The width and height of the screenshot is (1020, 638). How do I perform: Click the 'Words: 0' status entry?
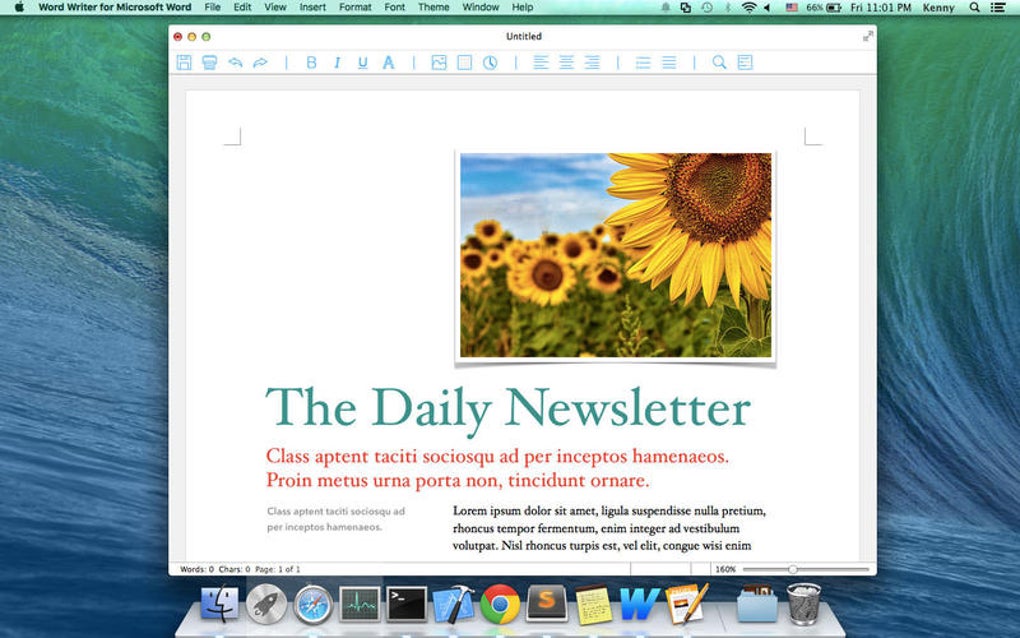tap(196, 569)
